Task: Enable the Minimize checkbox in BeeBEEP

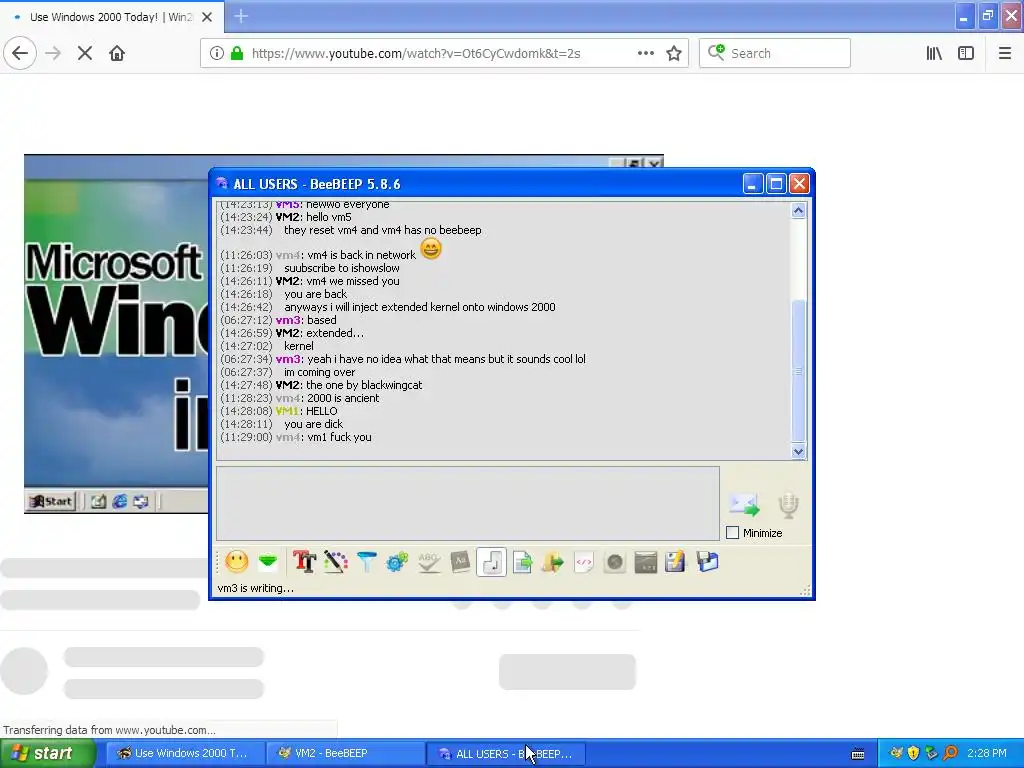Action: [733, 533]
